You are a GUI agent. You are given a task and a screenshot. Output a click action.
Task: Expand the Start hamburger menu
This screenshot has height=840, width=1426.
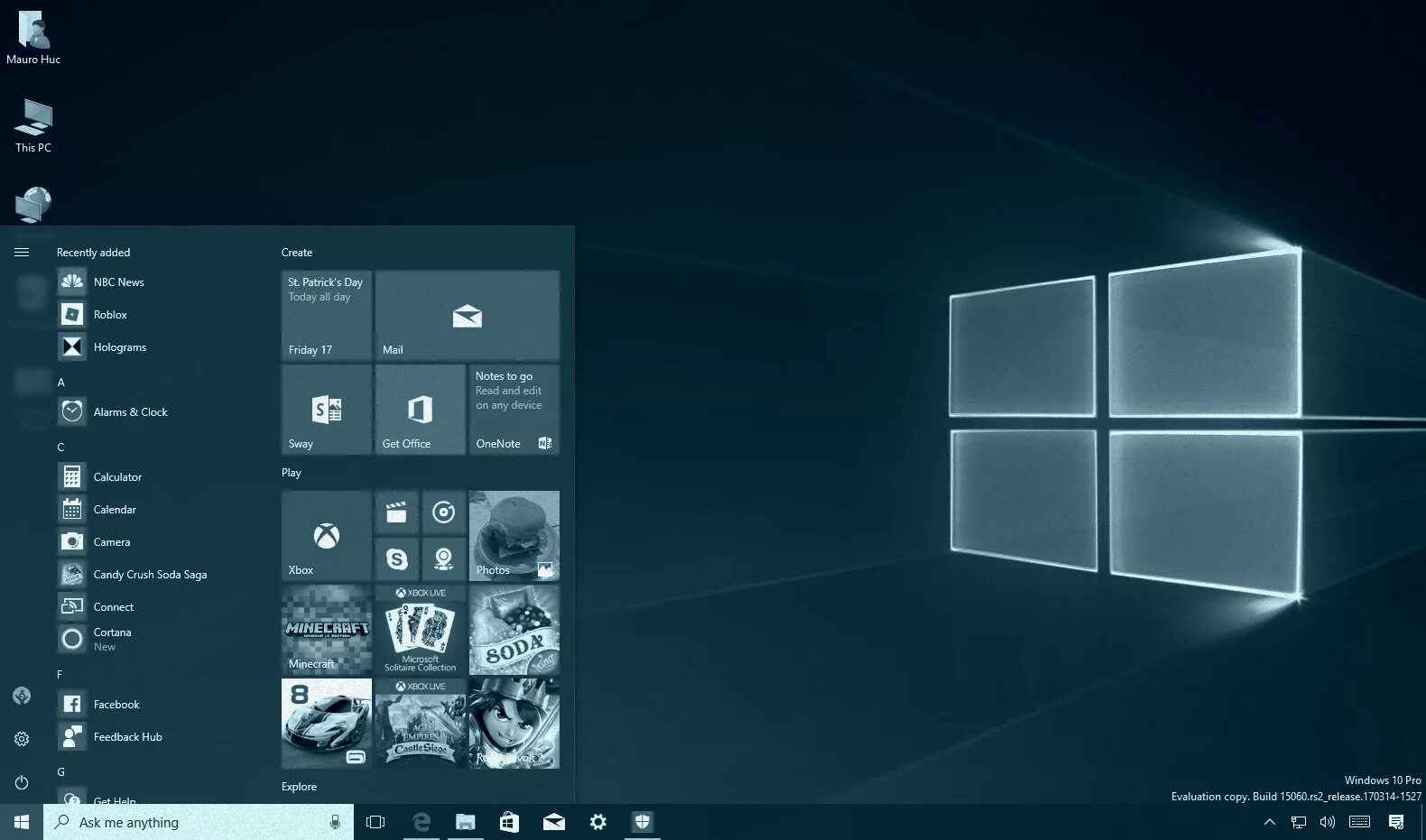22,253
